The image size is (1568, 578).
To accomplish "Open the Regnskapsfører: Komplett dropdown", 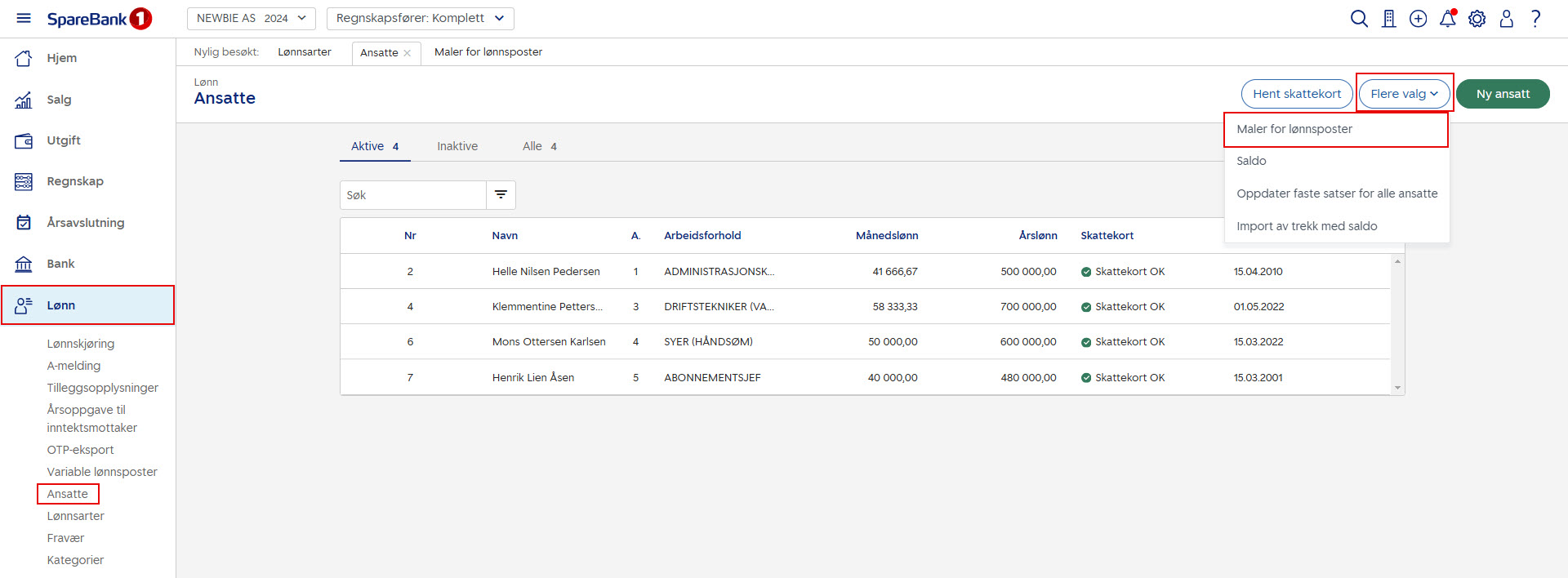I will [420, 18].
